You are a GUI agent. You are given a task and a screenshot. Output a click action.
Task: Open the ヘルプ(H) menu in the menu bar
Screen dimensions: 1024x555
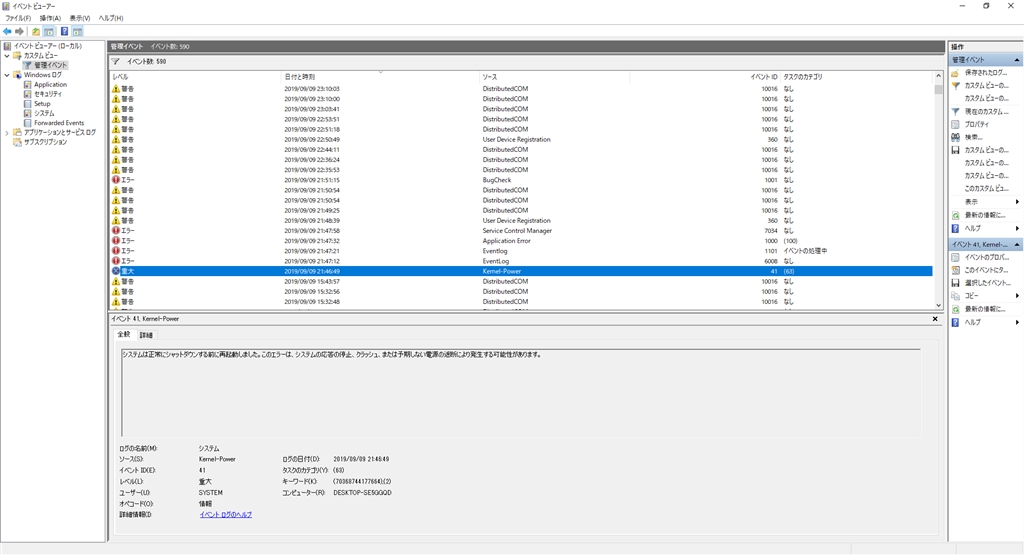[x=110, y=18]
